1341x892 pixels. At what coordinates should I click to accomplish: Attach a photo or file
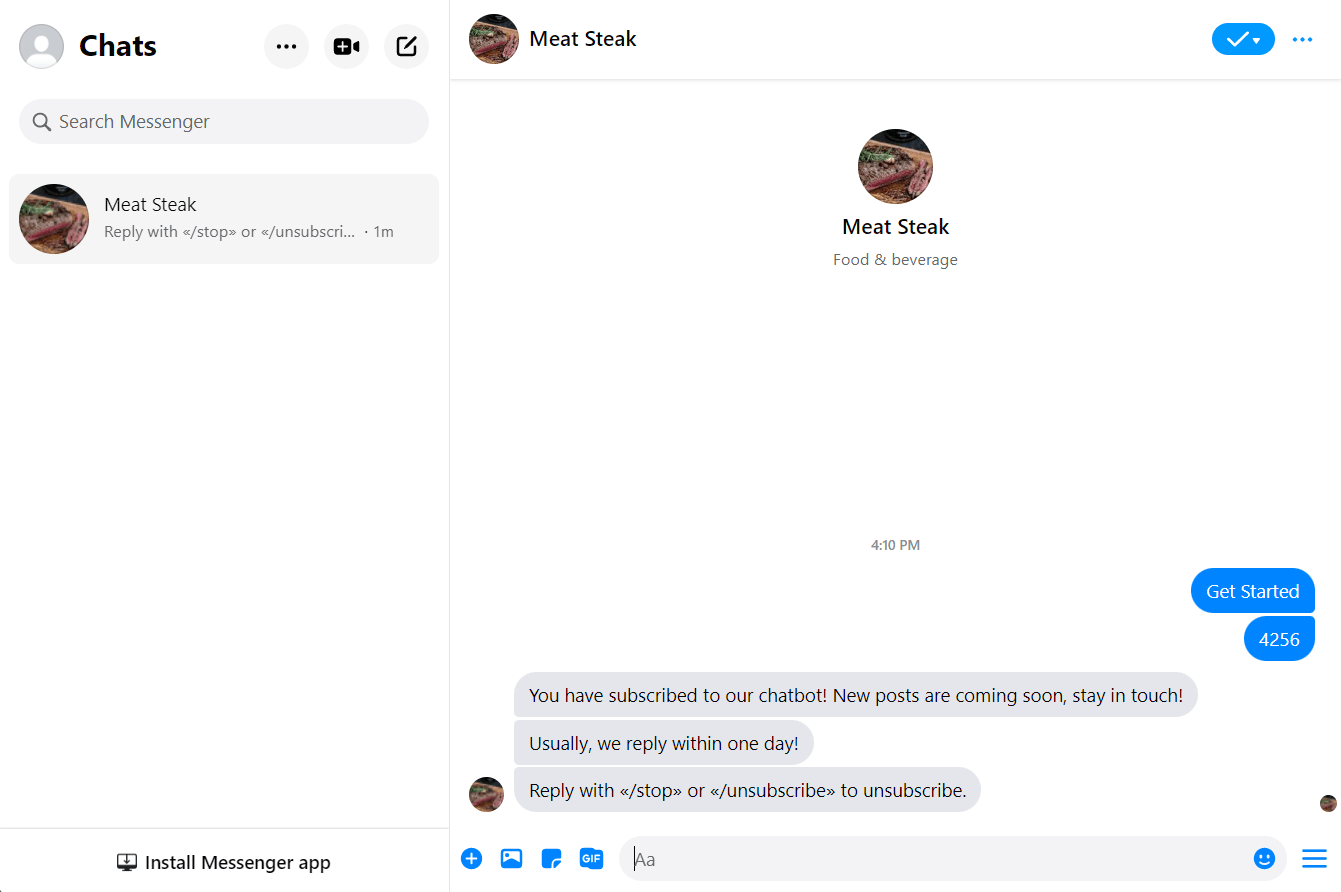(511, 858)
